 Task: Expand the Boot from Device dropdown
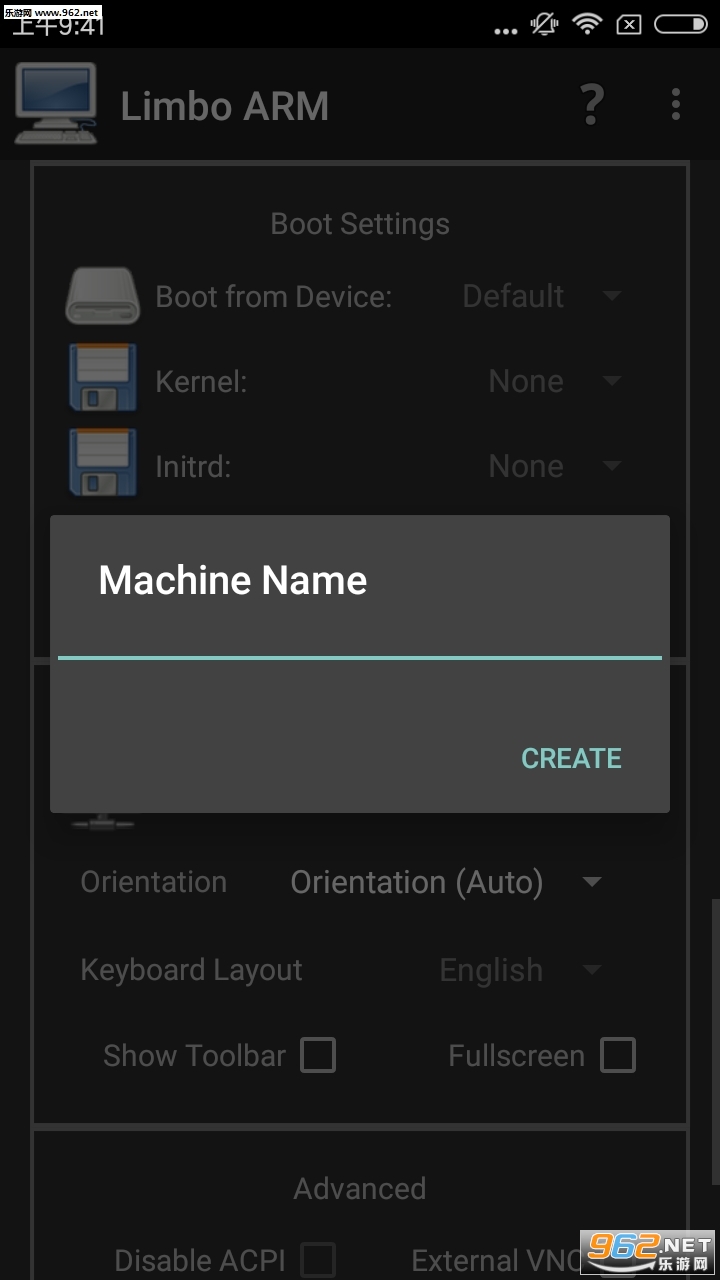pos(540,296)
